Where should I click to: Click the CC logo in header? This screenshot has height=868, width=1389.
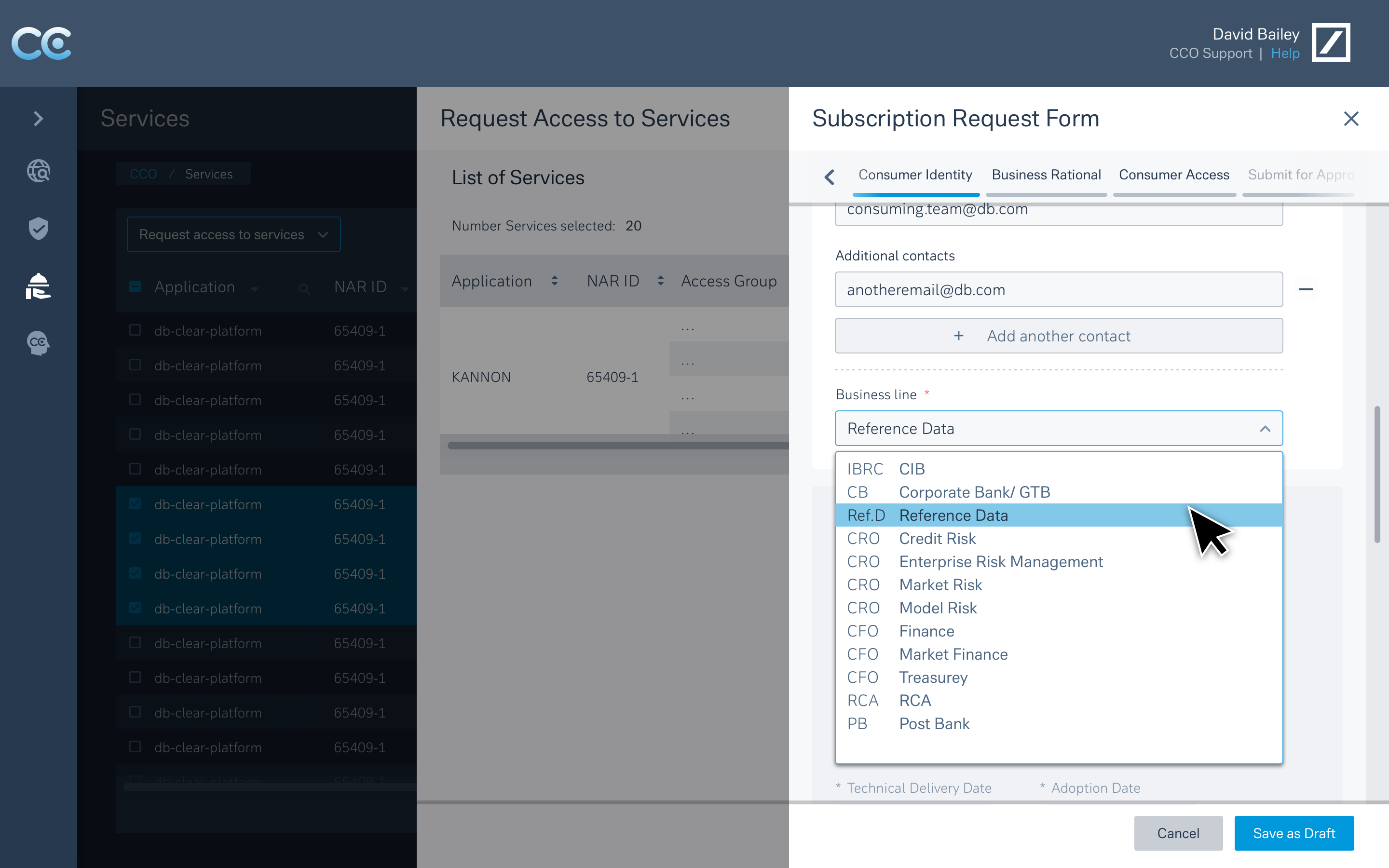click(x=41, y=43)
